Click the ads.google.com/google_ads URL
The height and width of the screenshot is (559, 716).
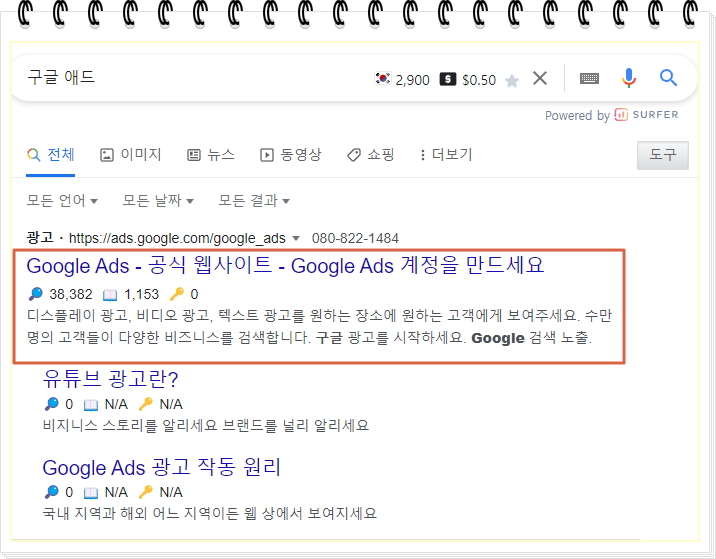click(x=177, y=238)
